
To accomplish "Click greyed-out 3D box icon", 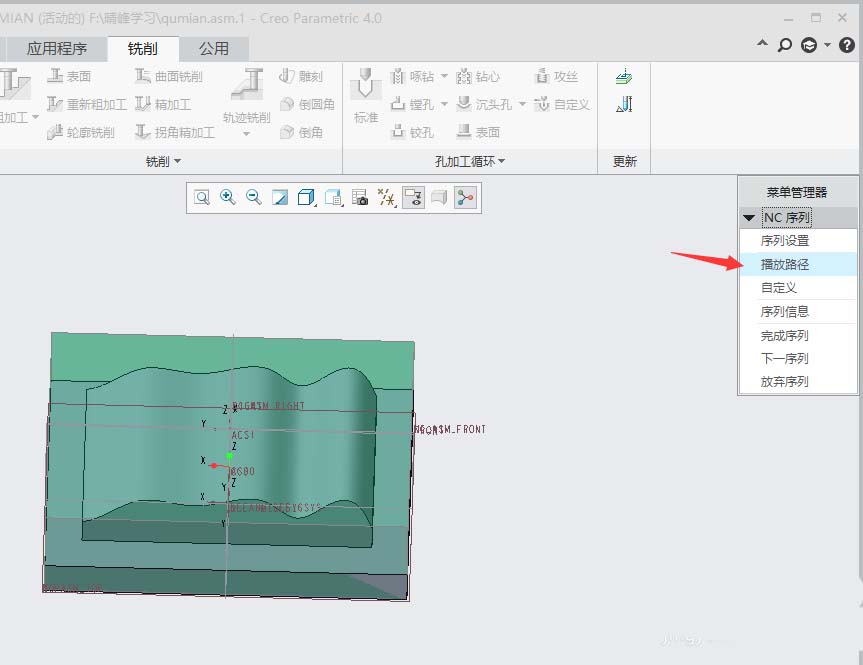I will click(439, 197).
